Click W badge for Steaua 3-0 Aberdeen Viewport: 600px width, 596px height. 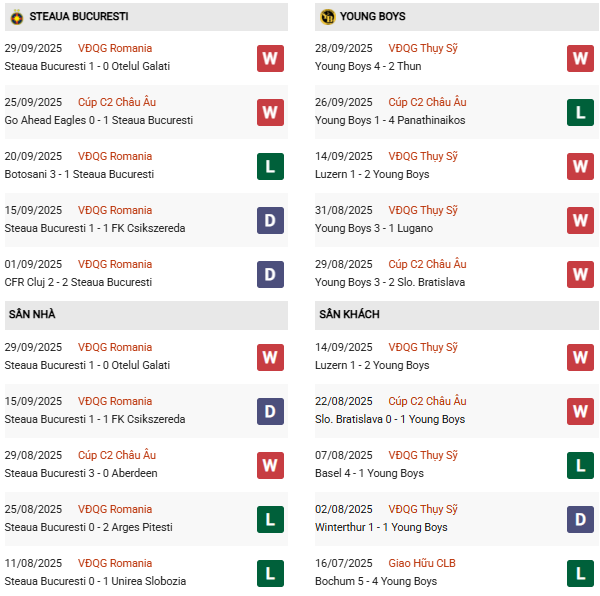click(270, 465)
